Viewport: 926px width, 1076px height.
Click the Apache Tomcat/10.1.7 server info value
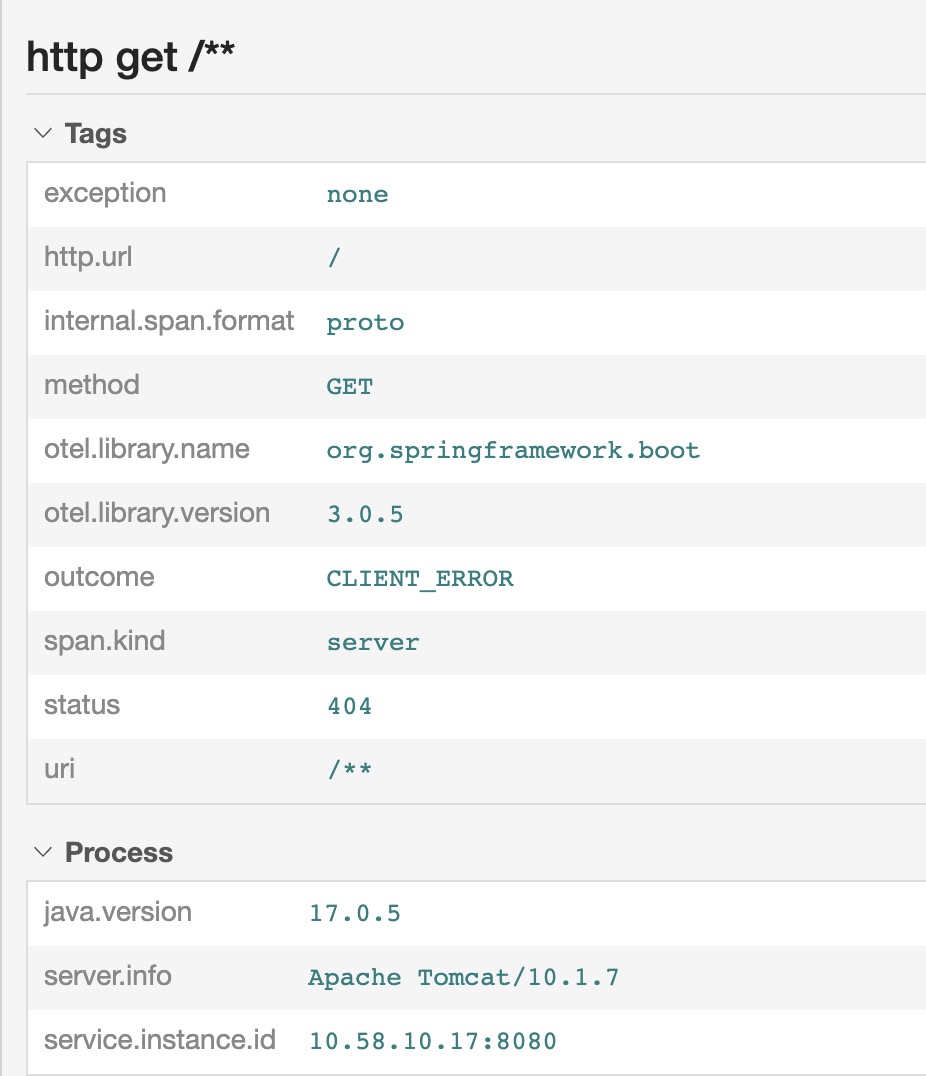point(464,977)
